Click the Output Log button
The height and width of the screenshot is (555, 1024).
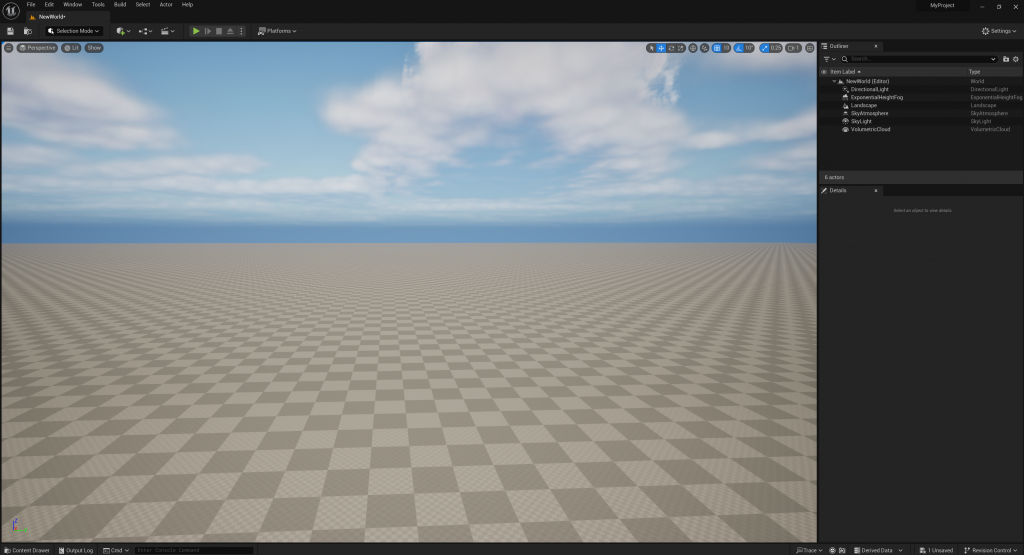click(x=76, y=550)
